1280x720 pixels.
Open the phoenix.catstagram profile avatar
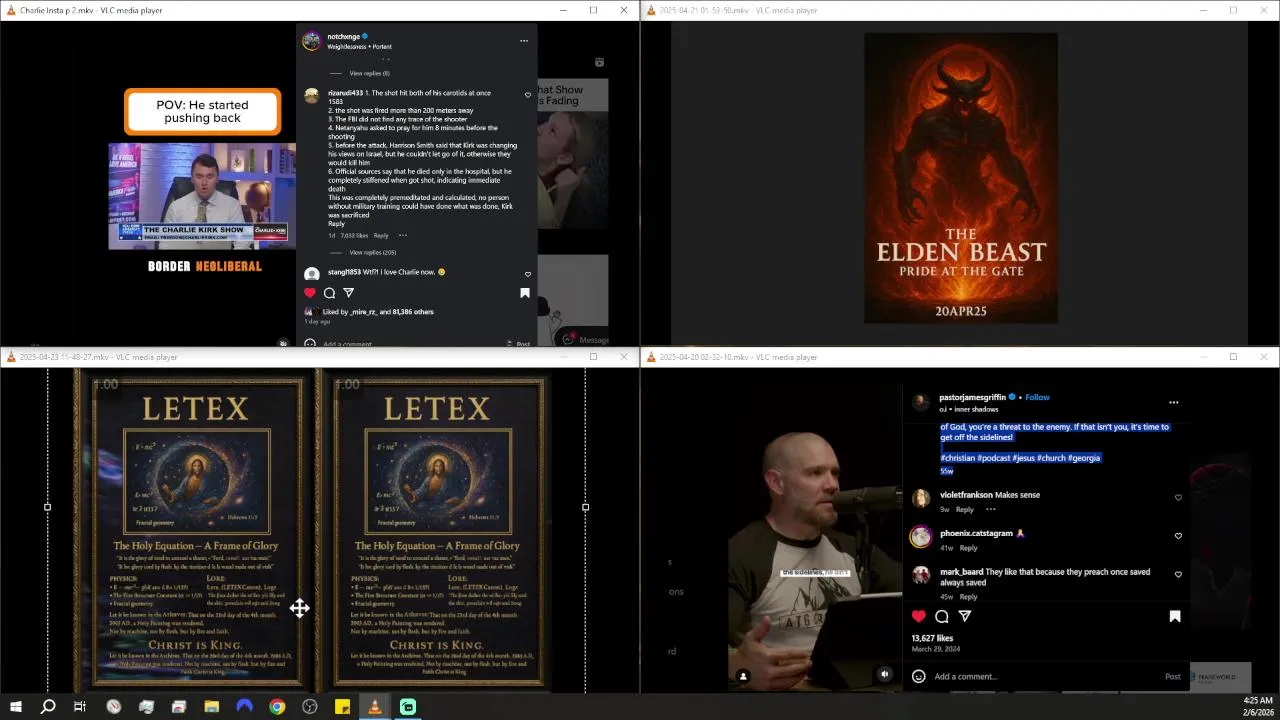coord(921,537)
